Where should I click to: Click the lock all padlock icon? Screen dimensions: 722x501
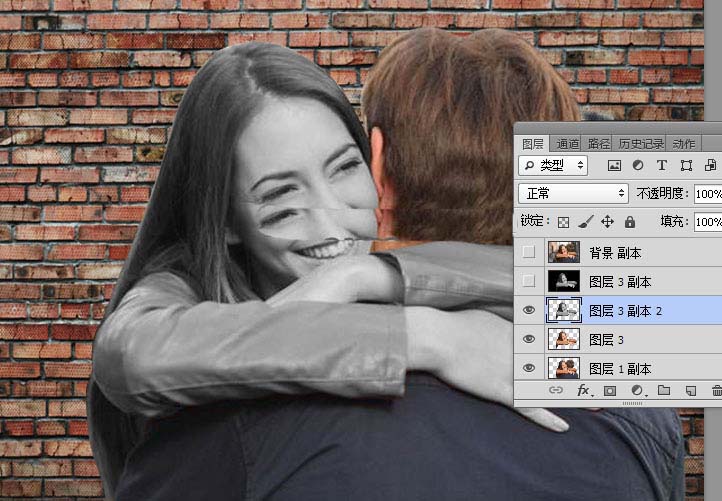629,222
